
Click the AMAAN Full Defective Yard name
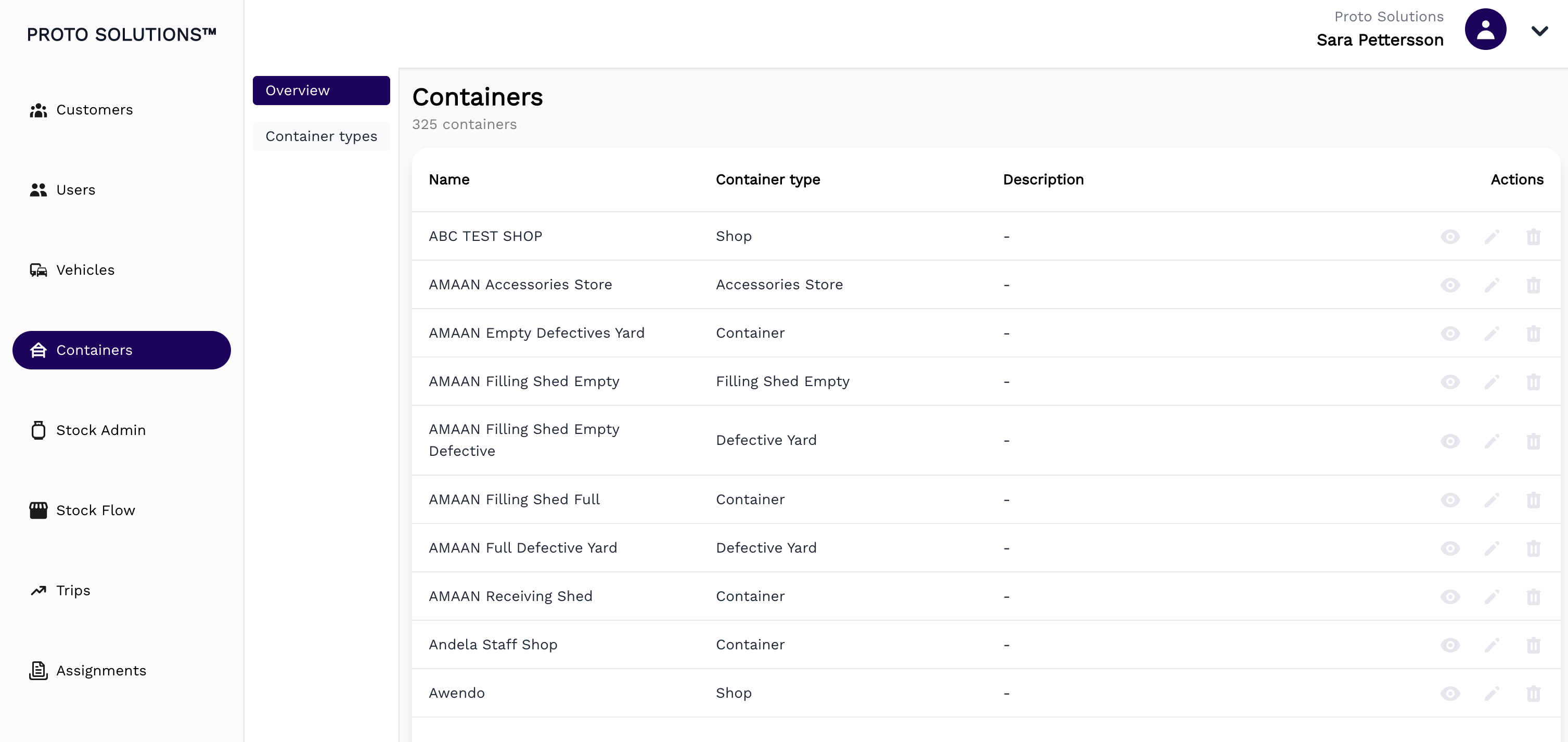(523, 548)
